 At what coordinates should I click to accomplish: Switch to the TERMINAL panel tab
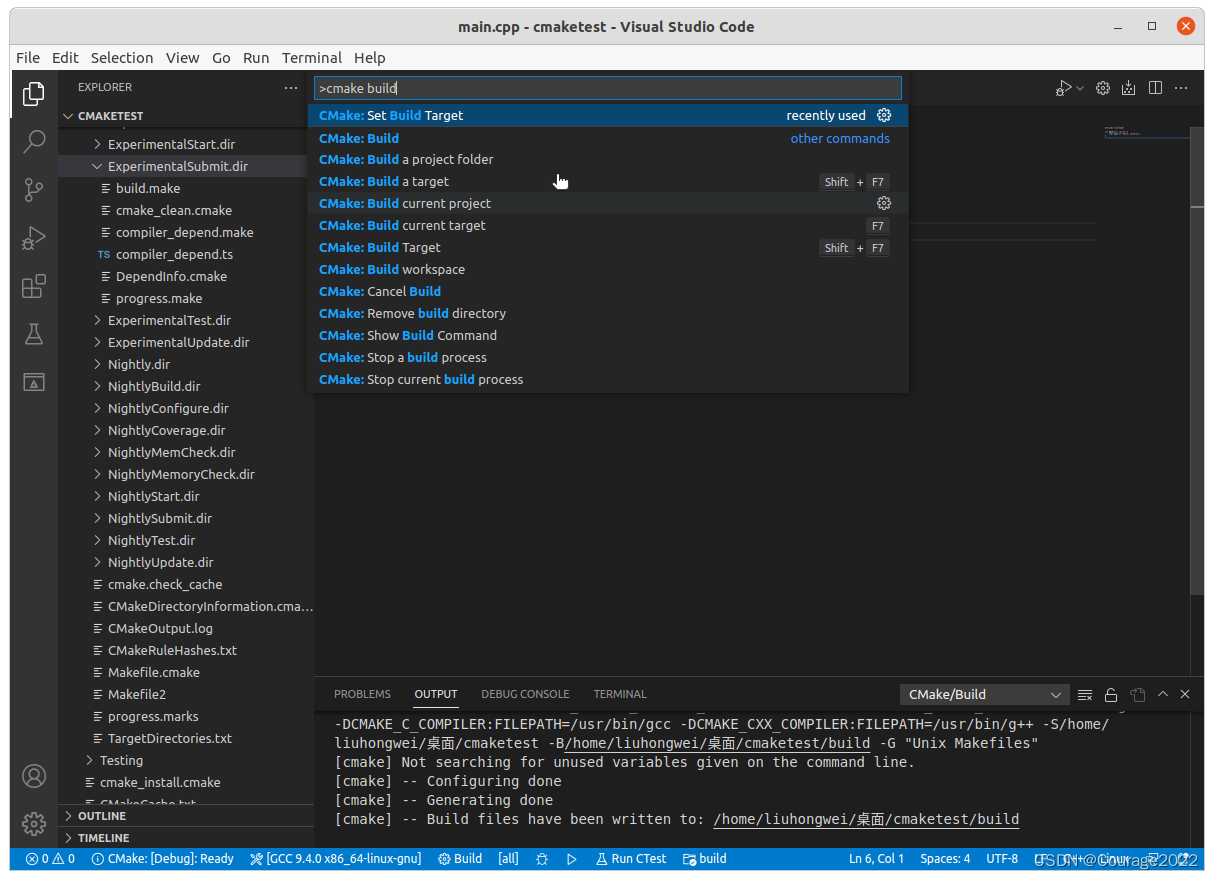click(620, 694)
